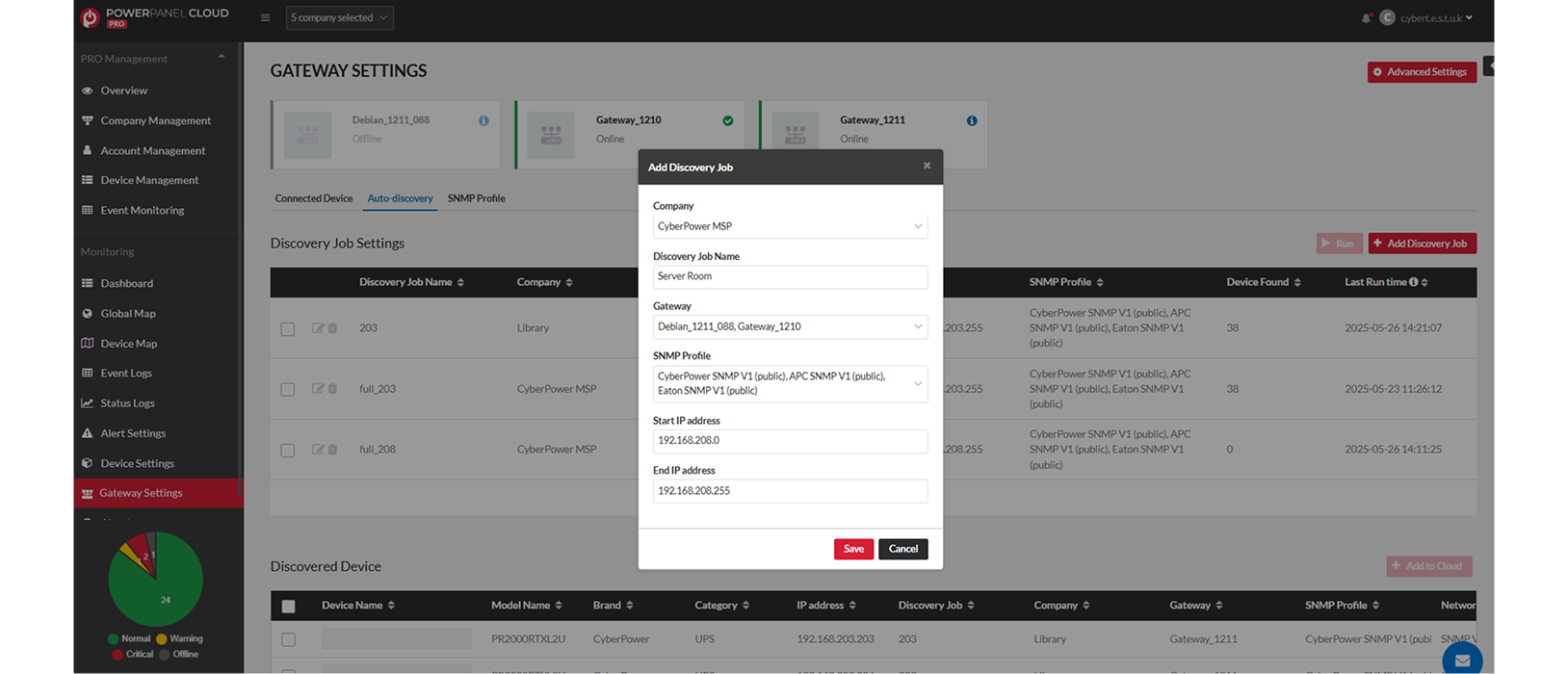Check the box for job 203
The height and width of the screenshot is (674, 1568).
coord(287,329)
